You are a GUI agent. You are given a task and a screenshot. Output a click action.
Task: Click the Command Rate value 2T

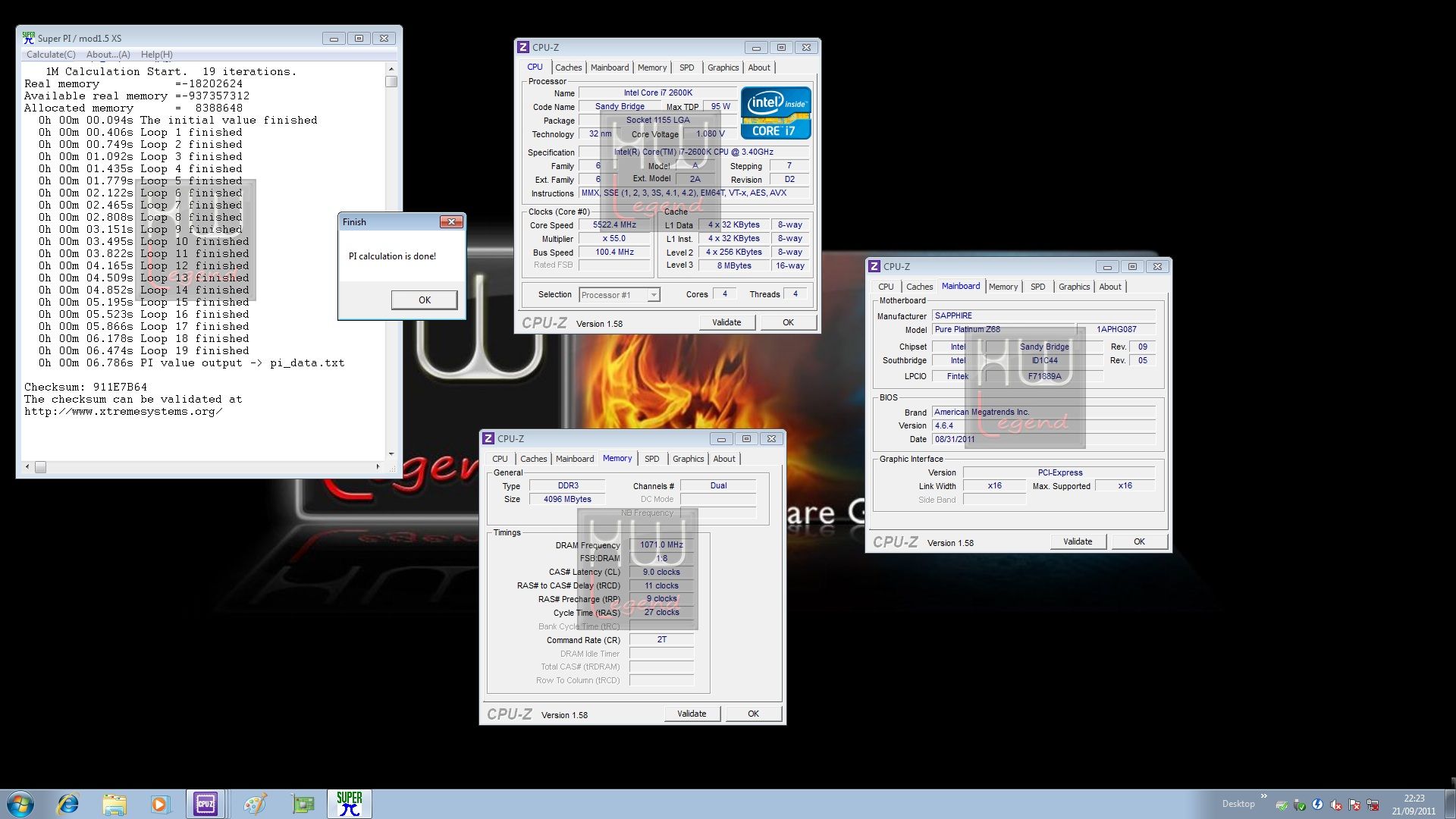coord(661,640)
